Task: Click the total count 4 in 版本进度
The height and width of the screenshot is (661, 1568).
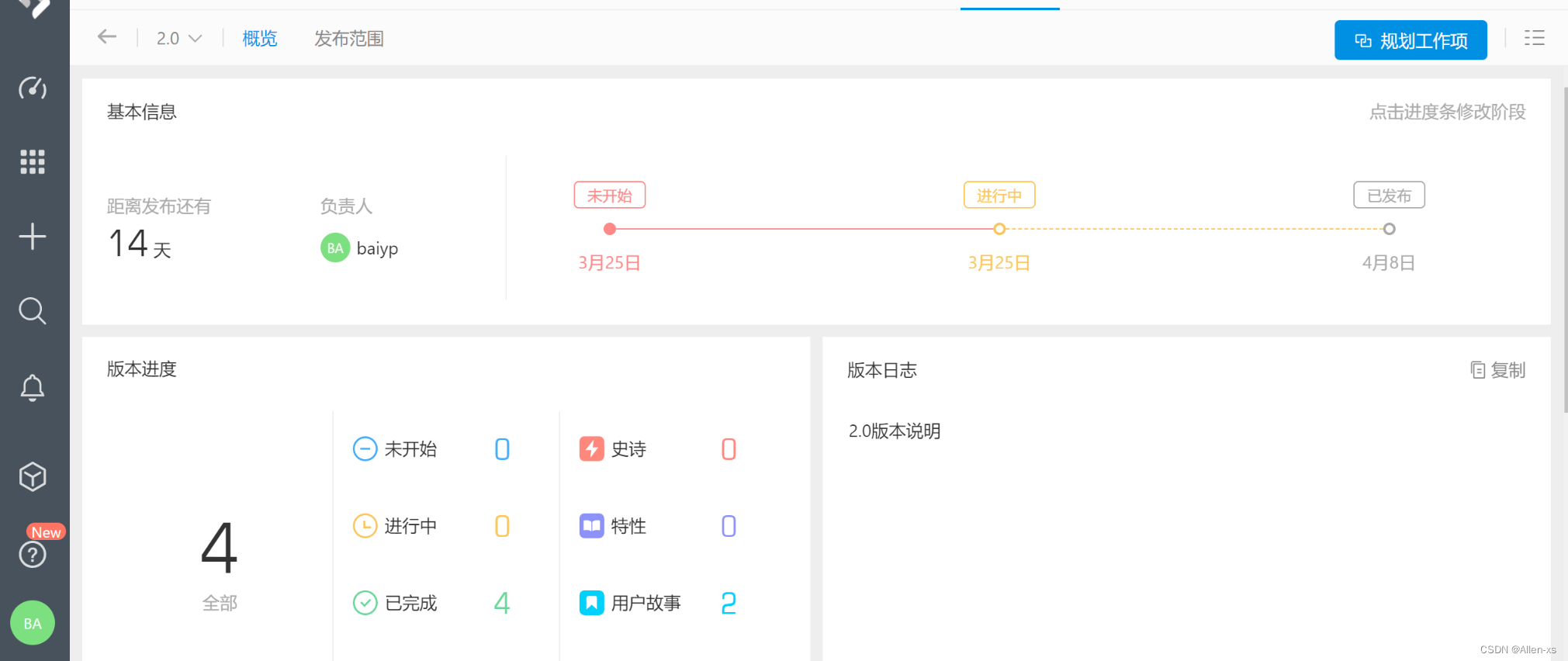Action: click(219, 548)
